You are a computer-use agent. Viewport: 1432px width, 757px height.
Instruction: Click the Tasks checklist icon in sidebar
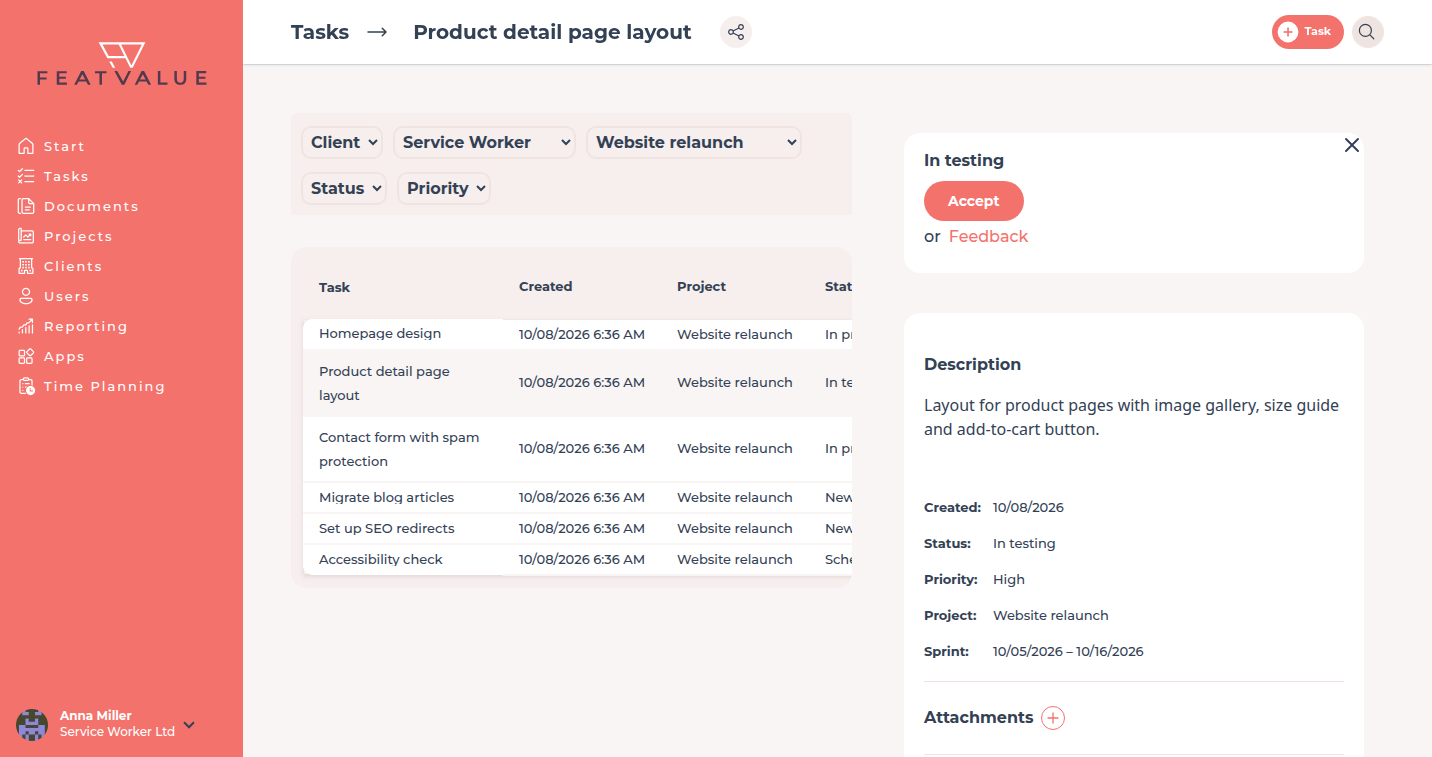point(26,176)
